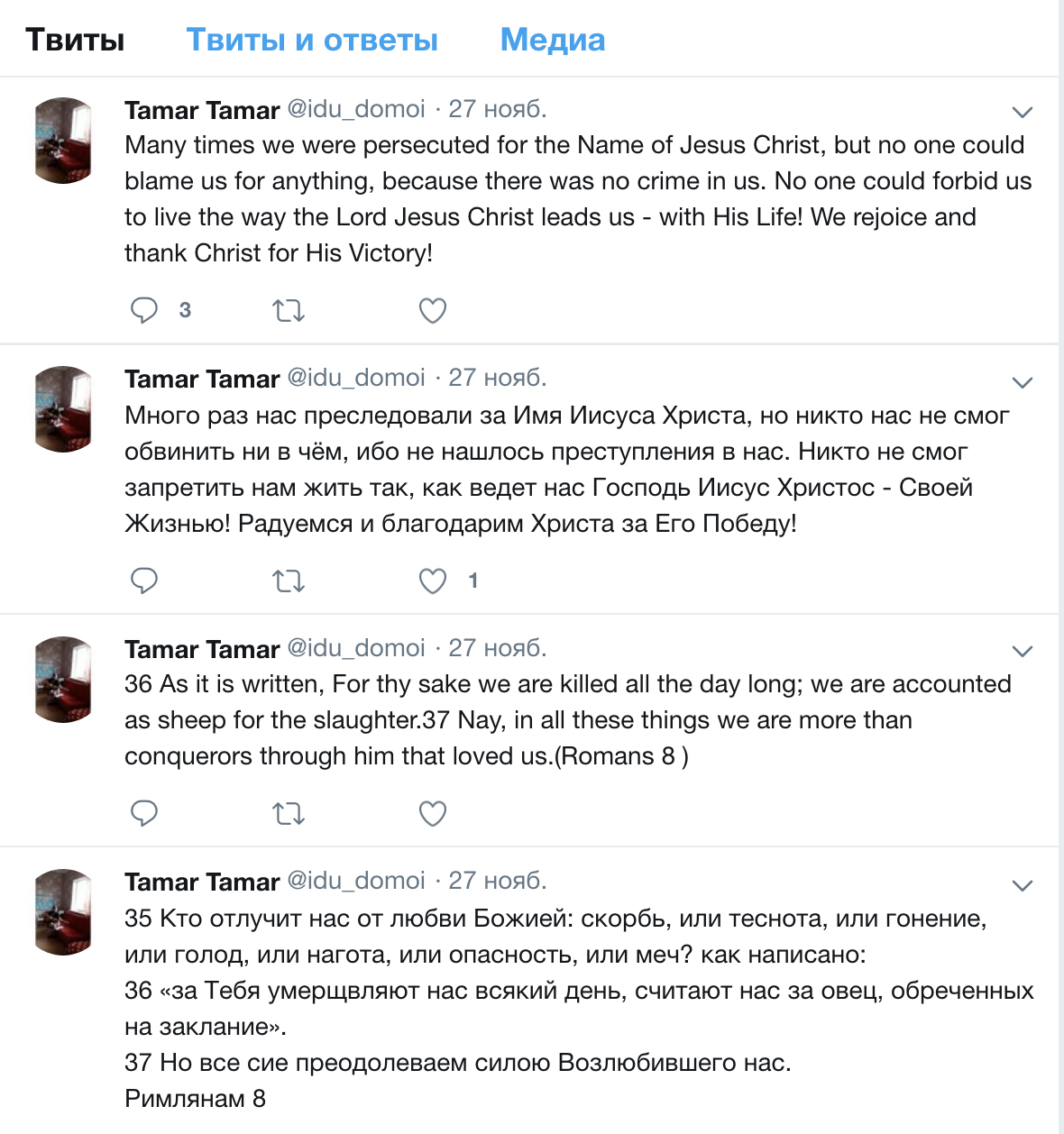Retweet the Russian 'Много раз' tweet
The height and width of the screenshot is (1134, 1064).
coord(289,581)
